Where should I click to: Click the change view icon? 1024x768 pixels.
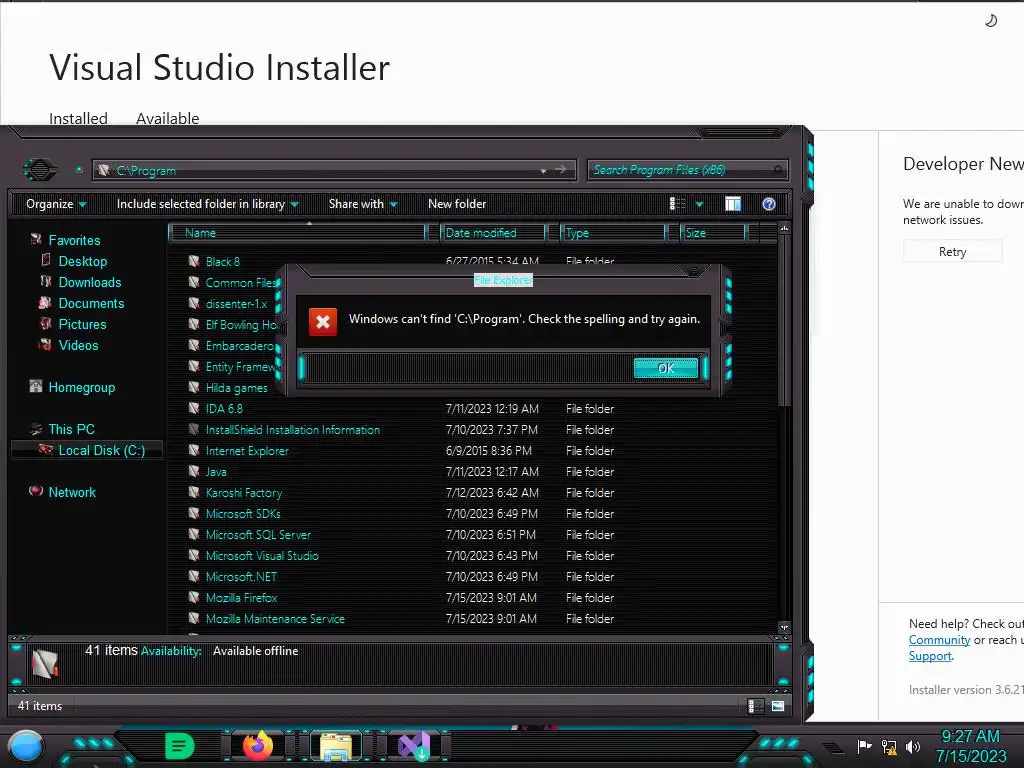(x=678, y=204)
